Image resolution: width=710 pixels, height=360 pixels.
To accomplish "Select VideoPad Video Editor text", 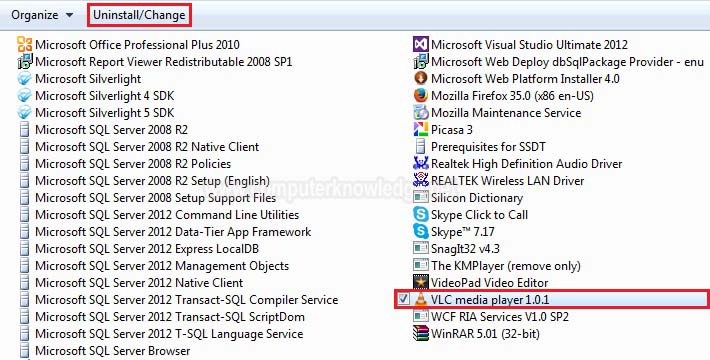I will (489, 283).
